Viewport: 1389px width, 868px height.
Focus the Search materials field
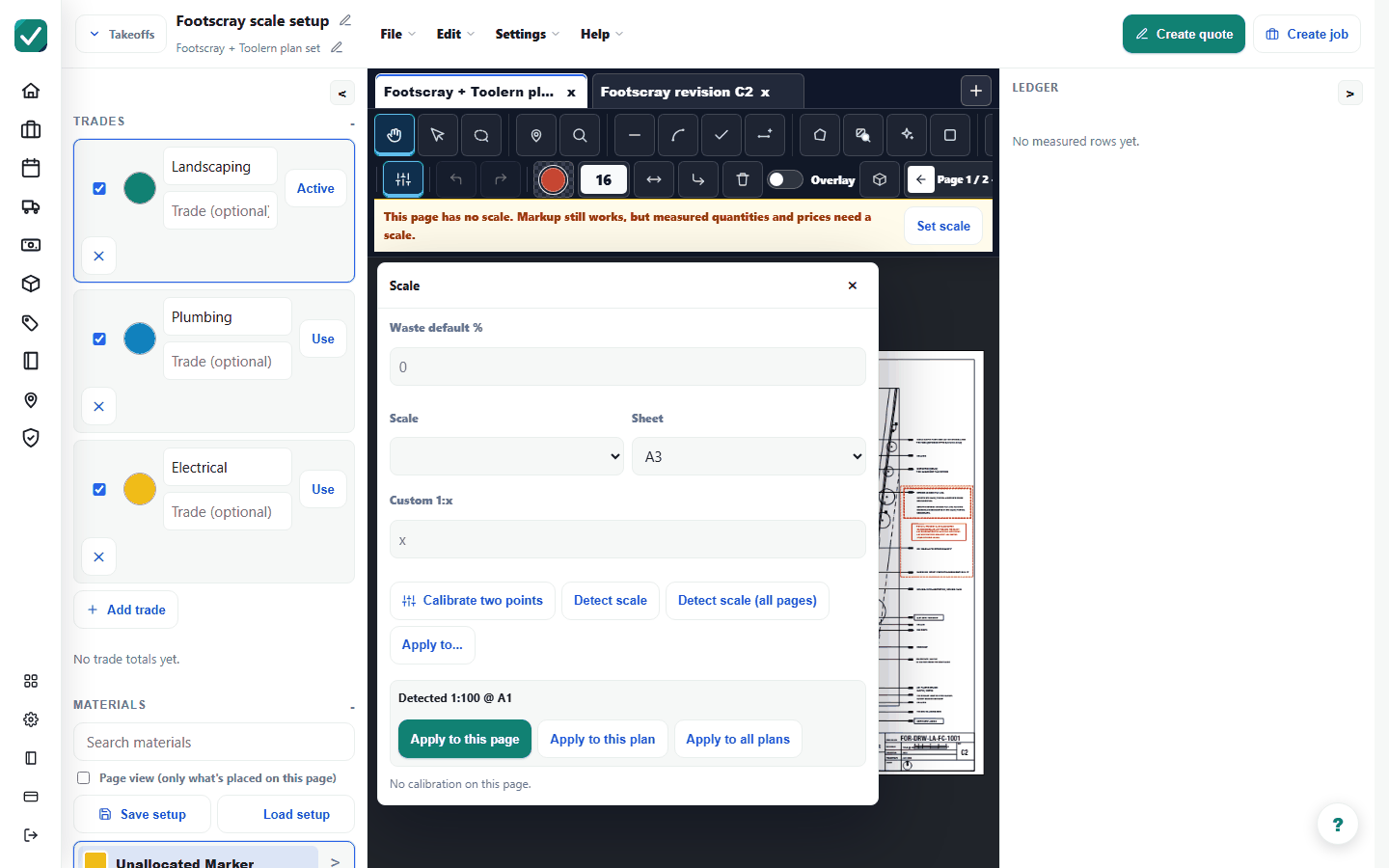[x=214, y=742]
